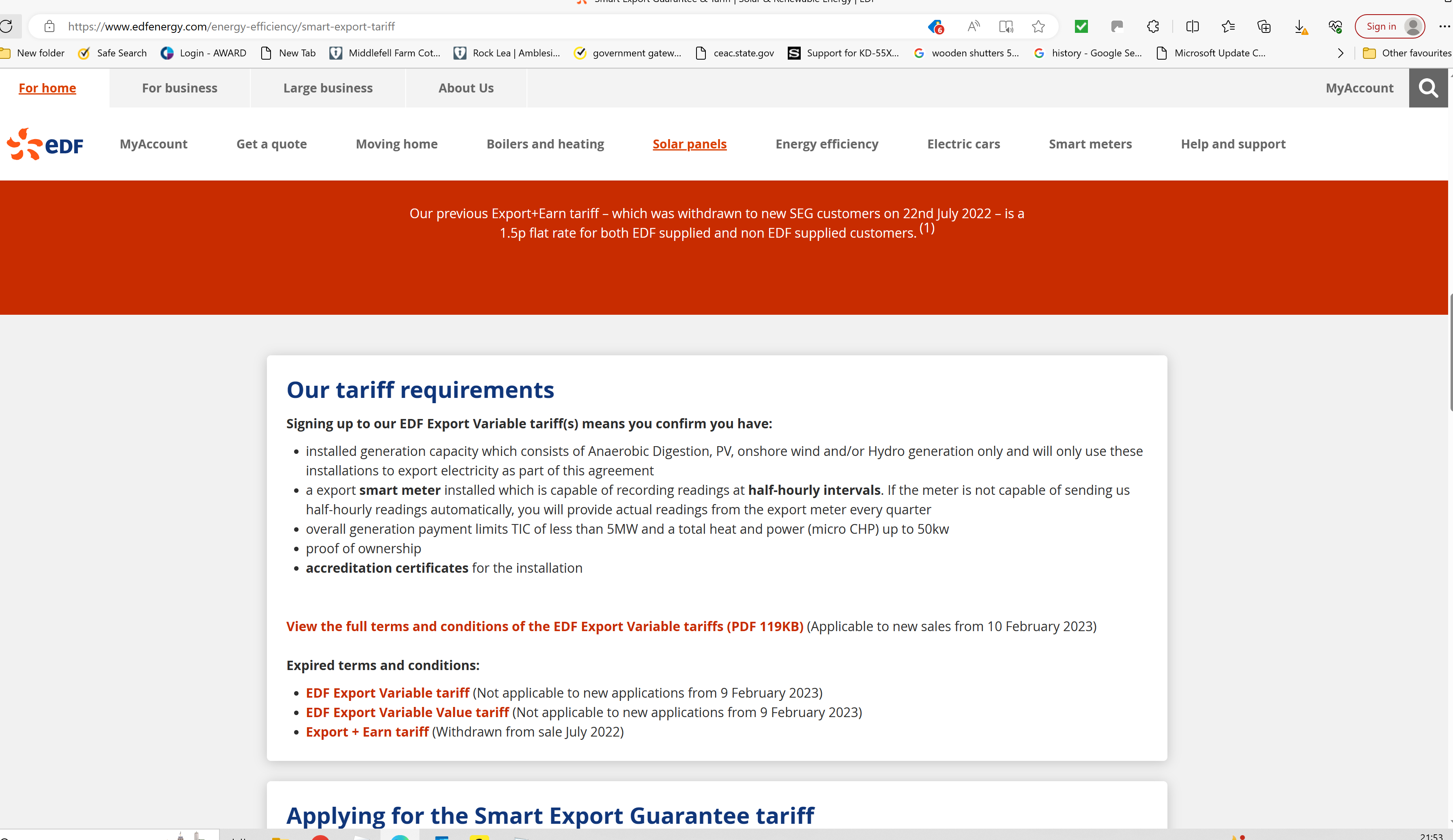Click the "proof of ownership" bullet text
This screenshot has width=1453, height=840.
click(363, 549)
